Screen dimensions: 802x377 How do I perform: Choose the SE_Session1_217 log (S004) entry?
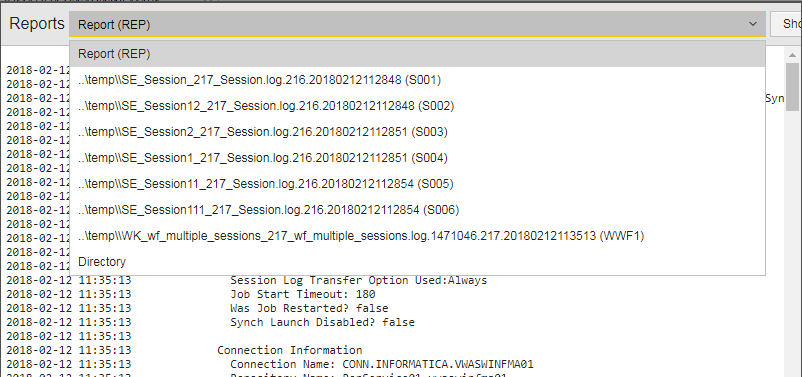pyautogui.click(x=417, y=158)
